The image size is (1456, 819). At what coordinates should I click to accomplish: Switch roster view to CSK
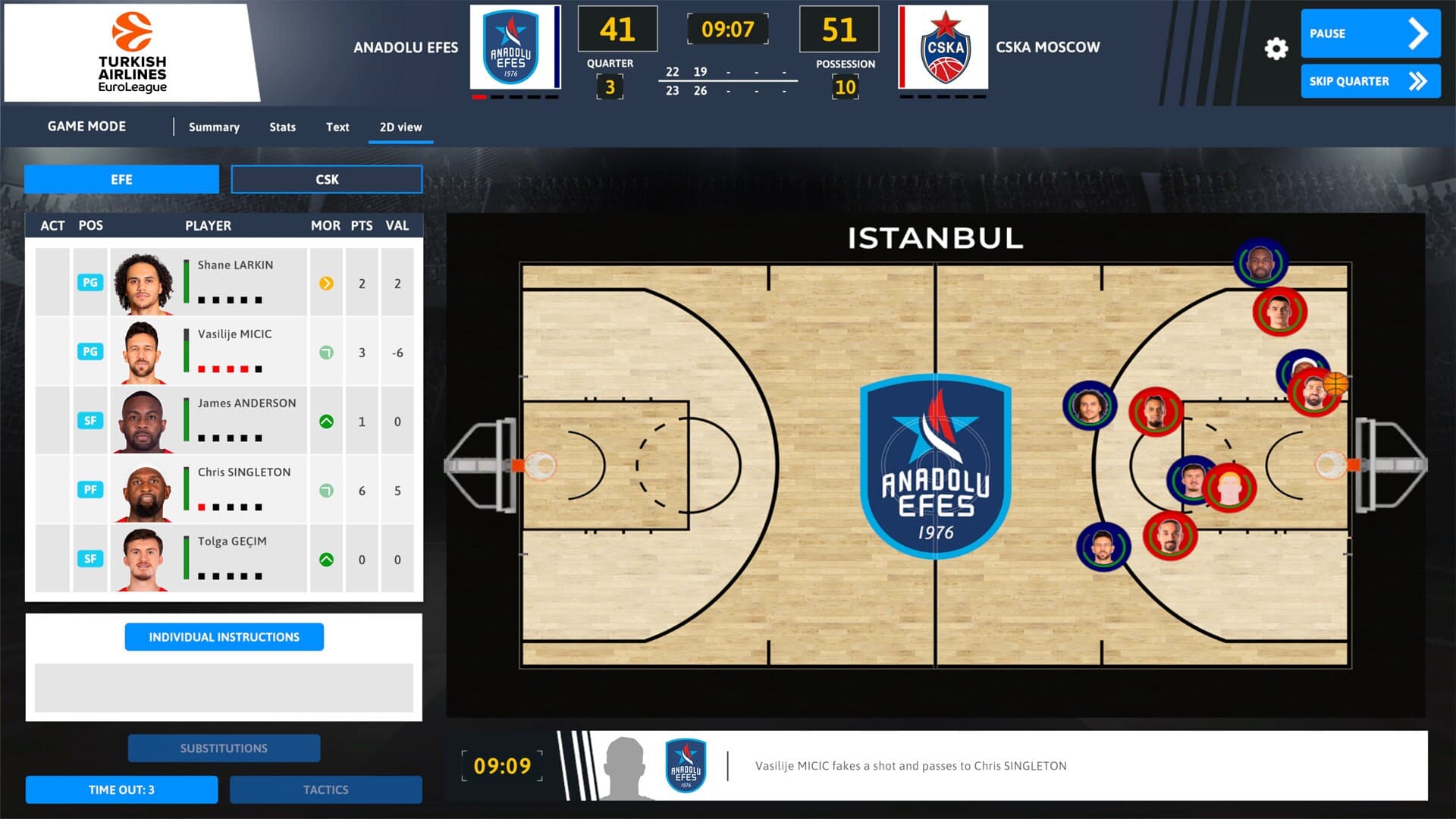pos(327,179)
